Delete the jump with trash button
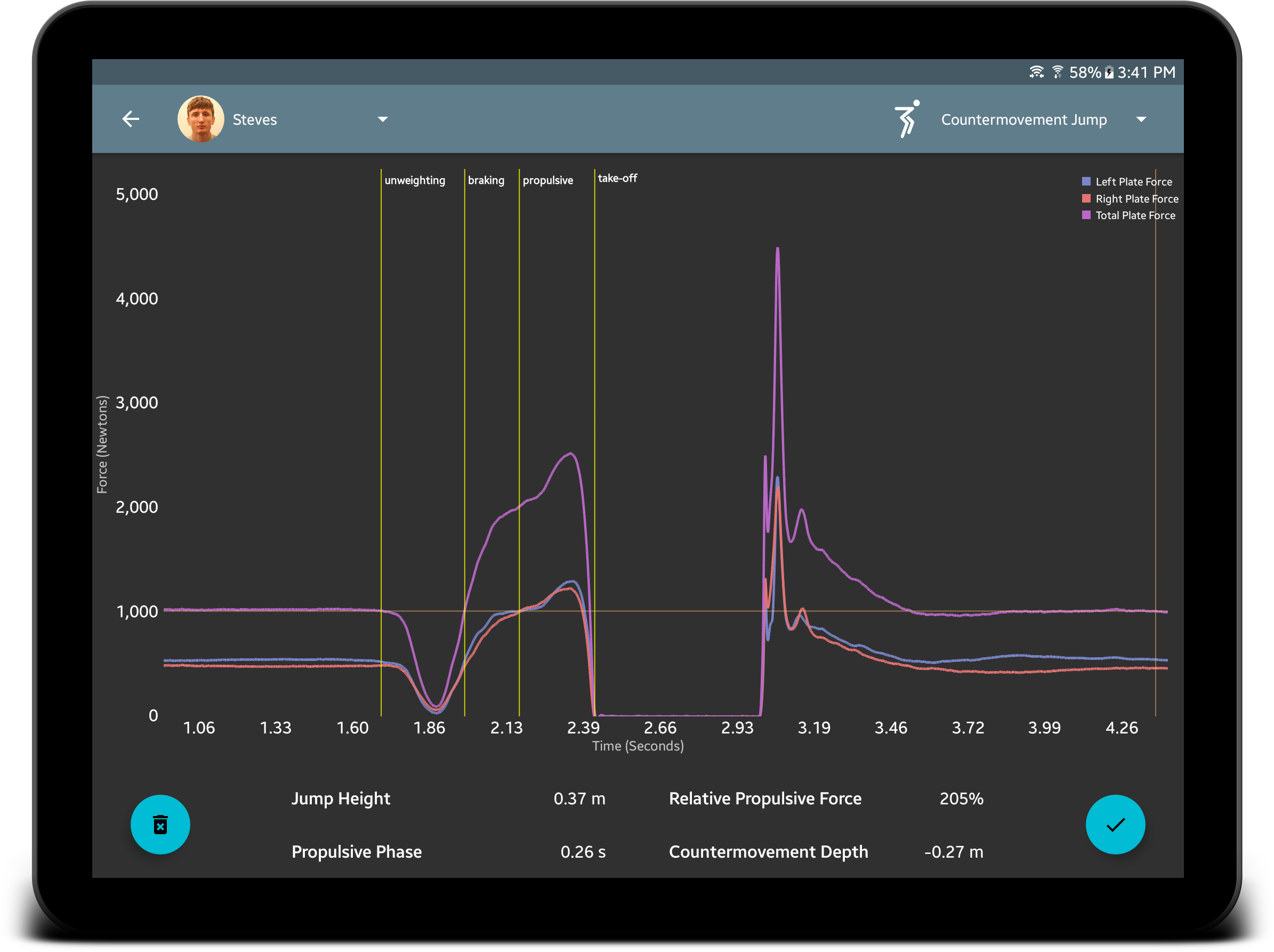 pyautogui.click(x=160, y=824)
